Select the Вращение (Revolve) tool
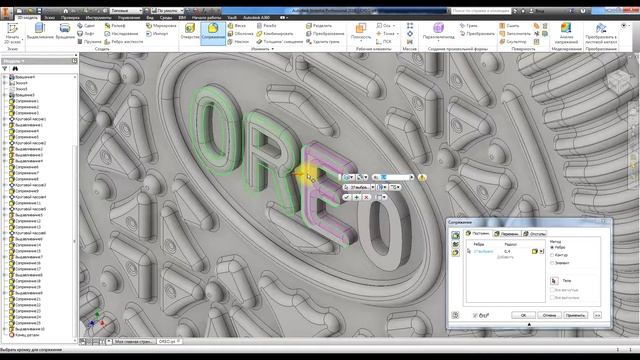Image resolution: width=640 pixels, height=360 pixels. tap(65, 31)
